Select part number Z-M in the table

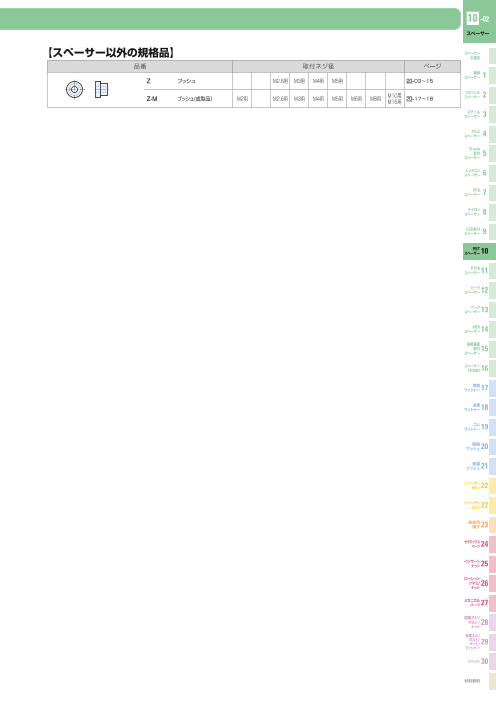click(152, 99)
